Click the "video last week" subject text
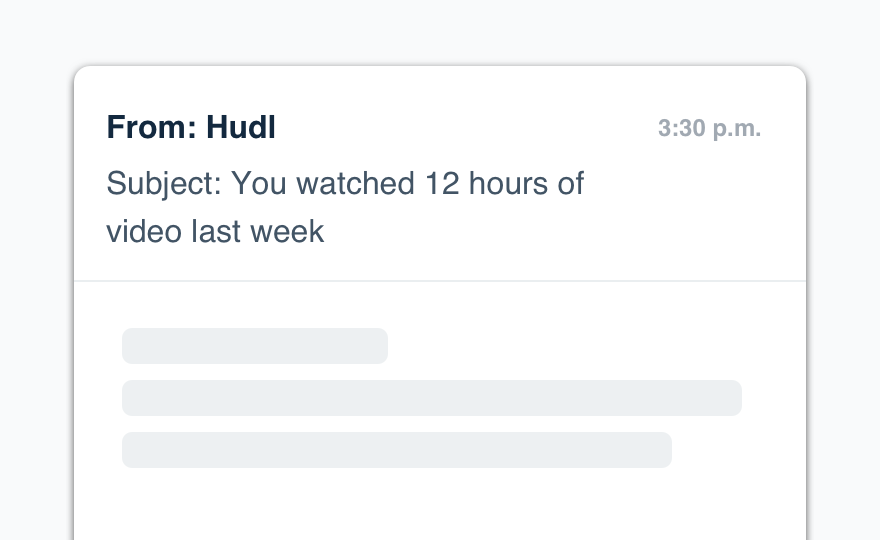This screenshot has width=880, height=540. click(215, 232)
